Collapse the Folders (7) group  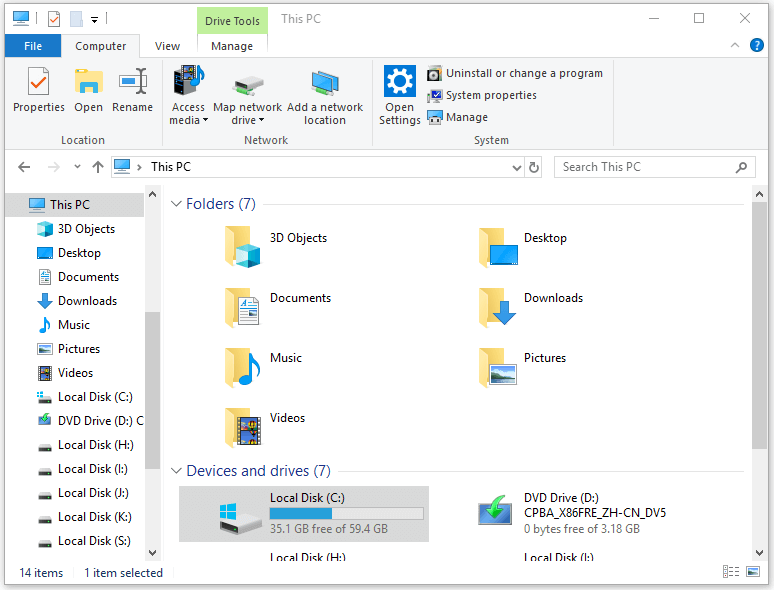(176, 204)
